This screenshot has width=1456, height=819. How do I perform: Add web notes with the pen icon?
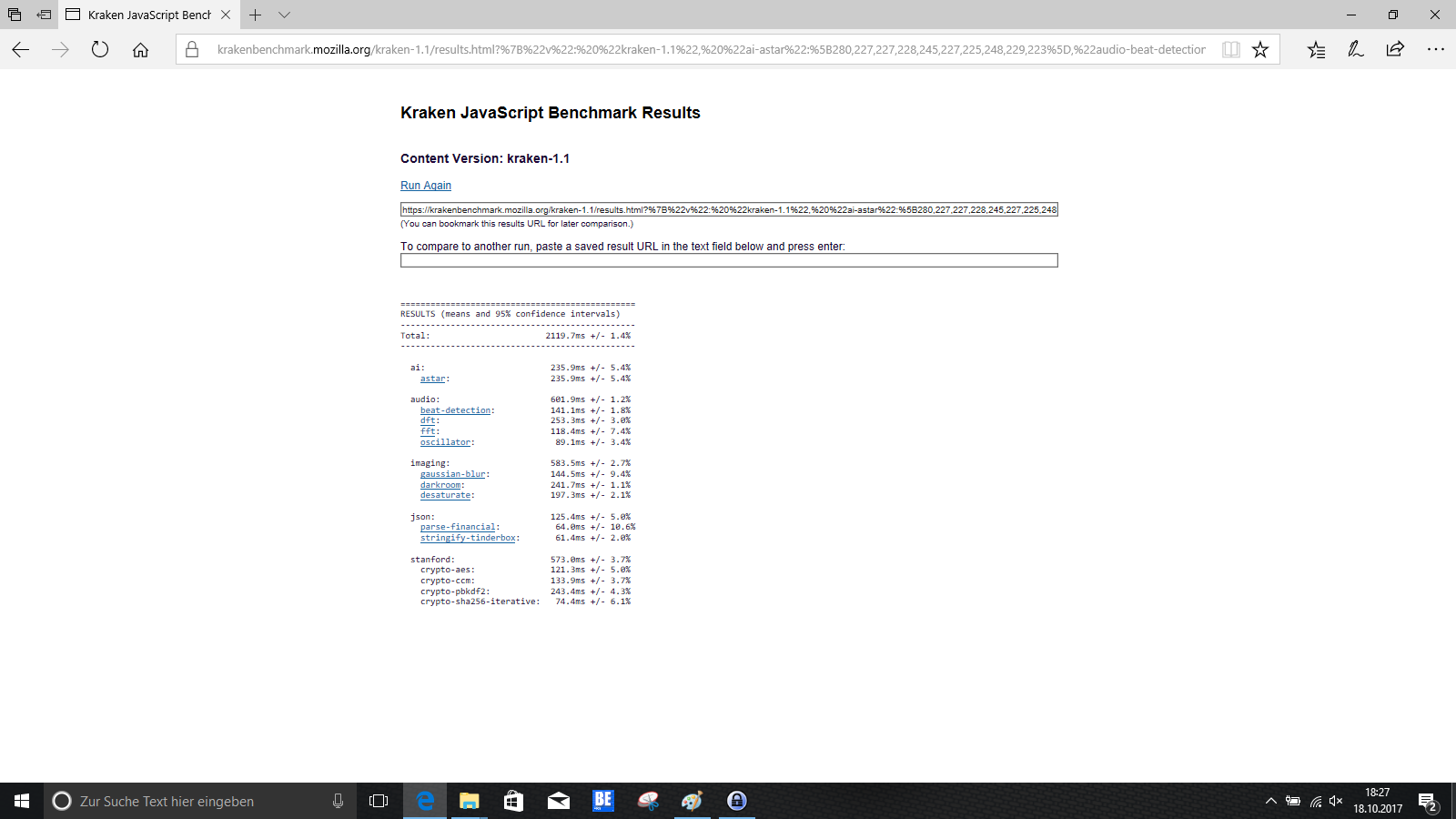[x=1356, y=50]
